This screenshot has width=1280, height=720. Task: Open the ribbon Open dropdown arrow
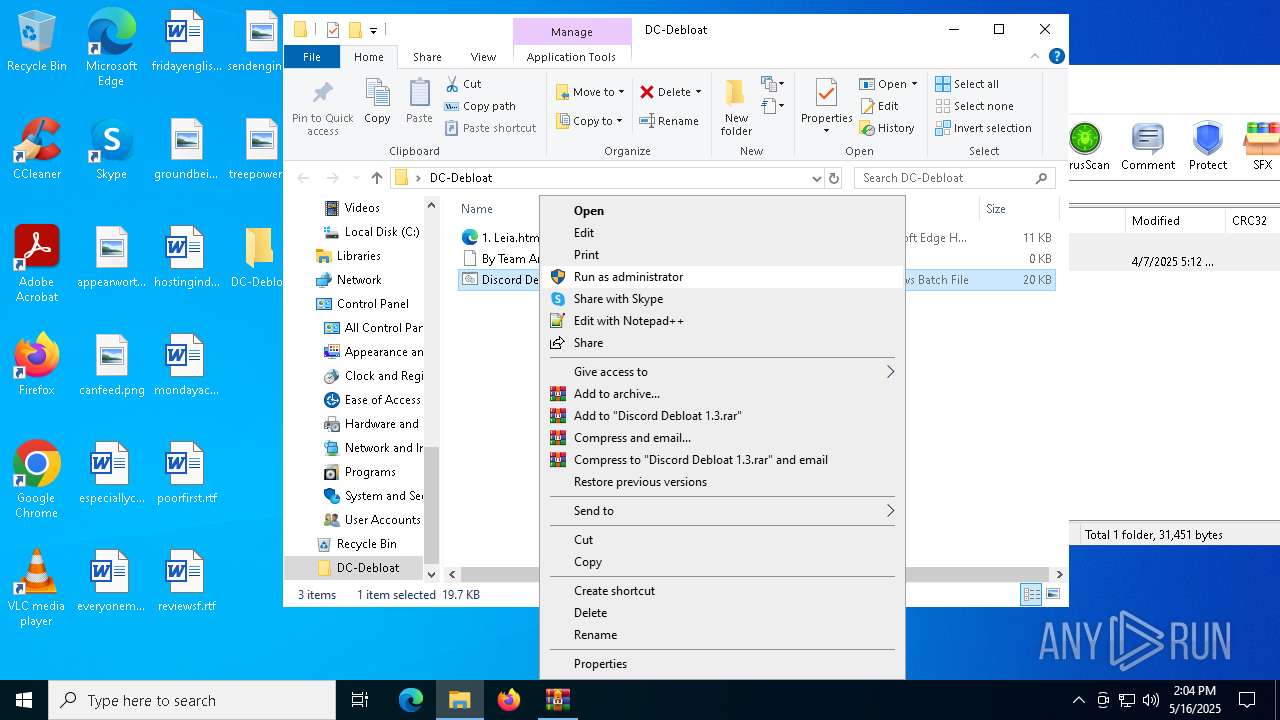coord(914,84)
